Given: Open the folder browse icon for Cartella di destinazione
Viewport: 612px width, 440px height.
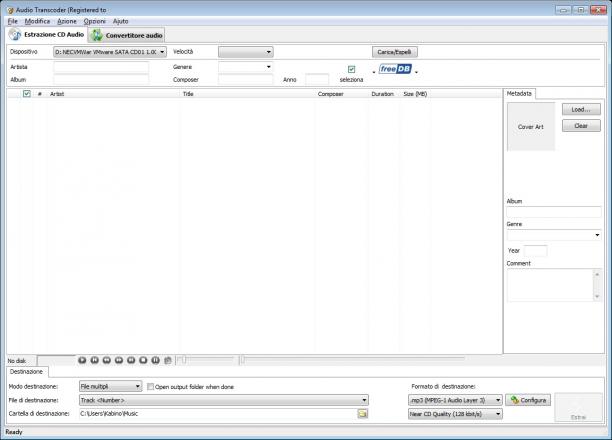Looking at the screenshot, I should 363,413.
